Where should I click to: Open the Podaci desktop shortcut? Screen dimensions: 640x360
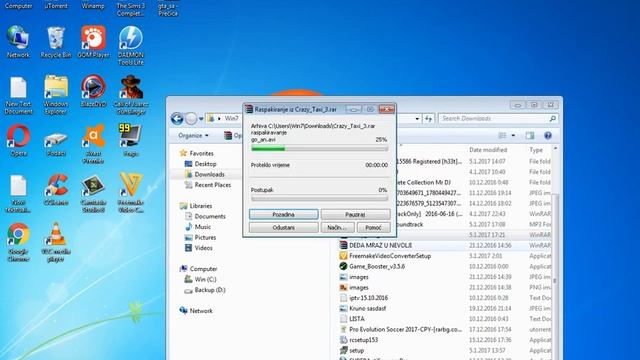(x=56, y=144)
